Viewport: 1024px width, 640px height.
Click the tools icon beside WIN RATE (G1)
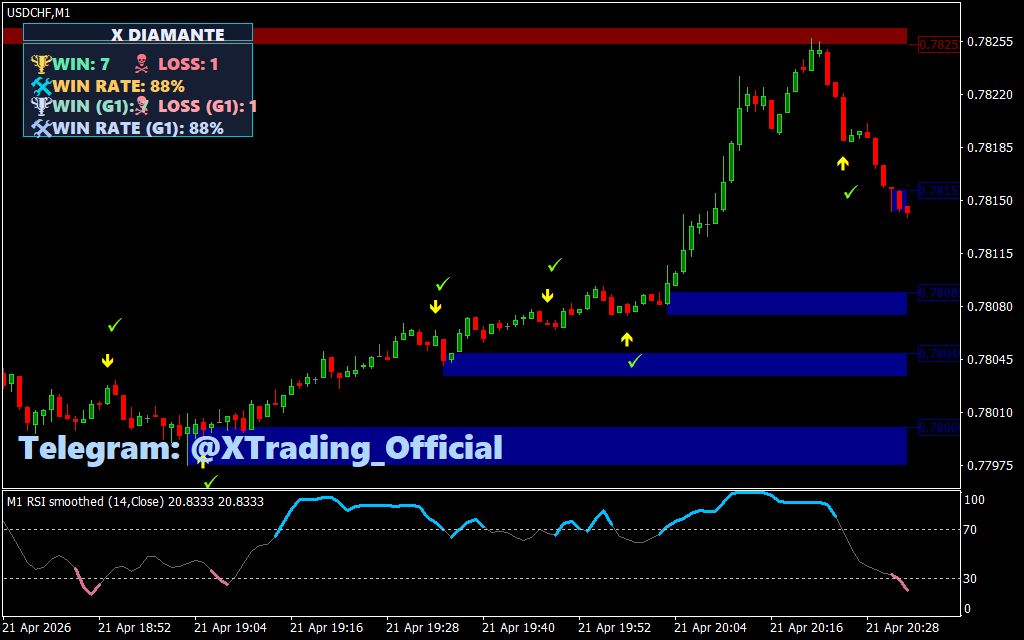pyautogui.click(x=41, y=128)
